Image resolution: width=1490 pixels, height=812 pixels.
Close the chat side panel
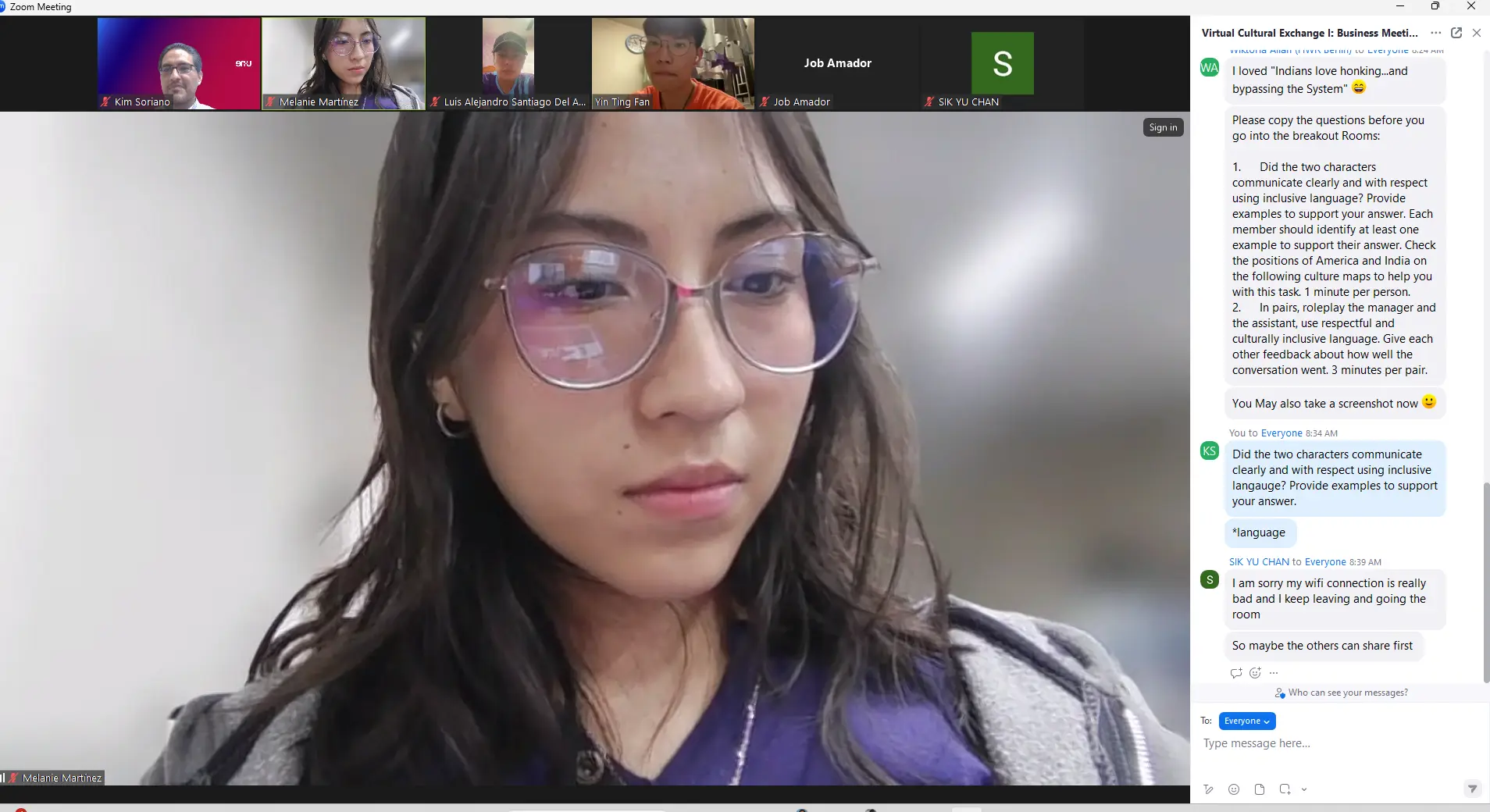[x=1476, y=33]
